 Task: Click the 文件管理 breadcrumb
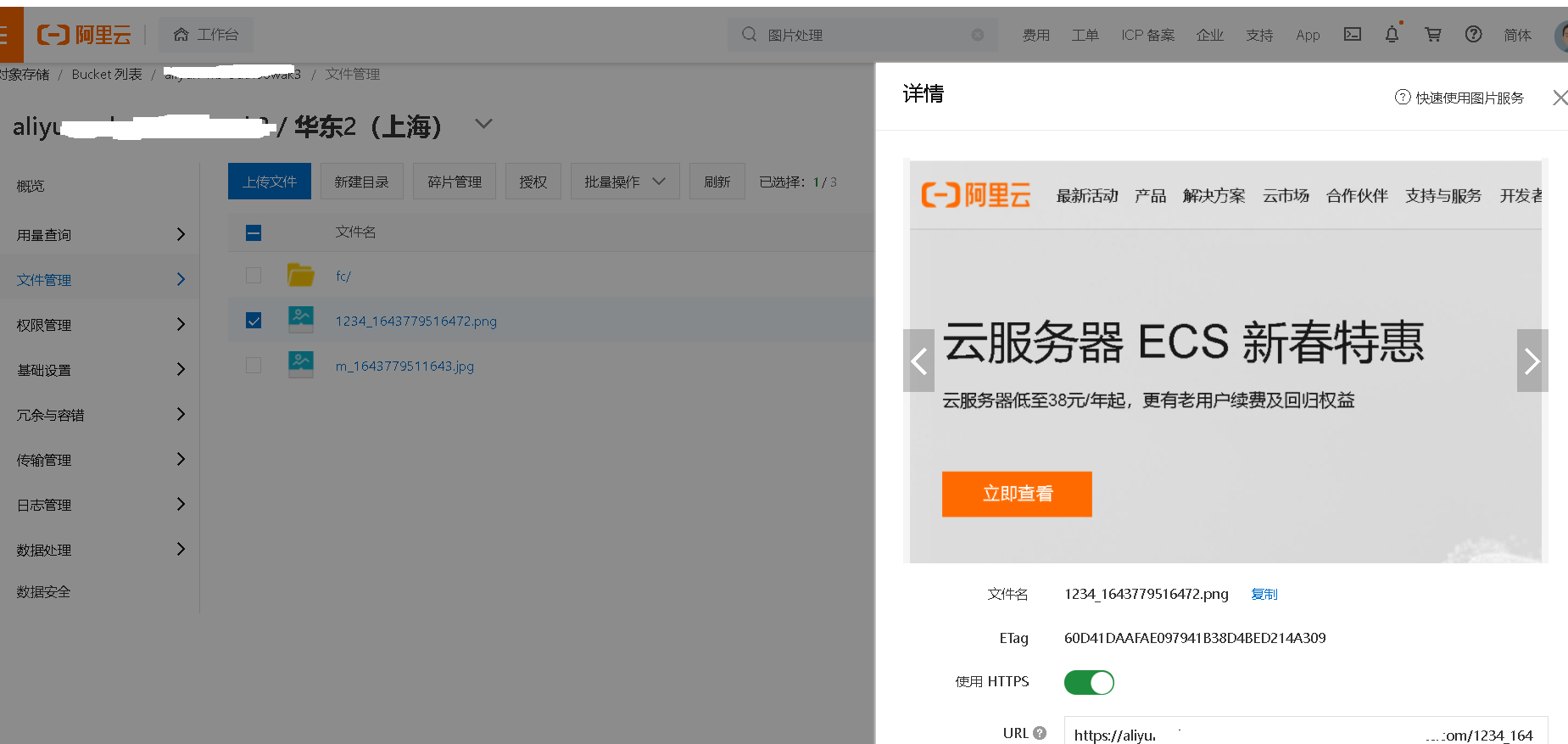click(x=353, y=75)
